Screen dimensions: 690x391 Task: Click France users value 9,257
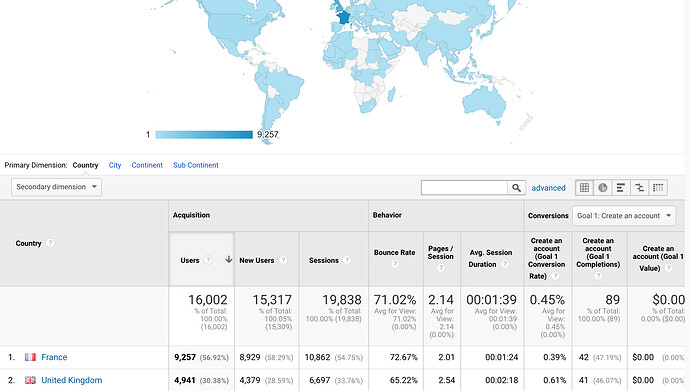(x=185, y=357)
